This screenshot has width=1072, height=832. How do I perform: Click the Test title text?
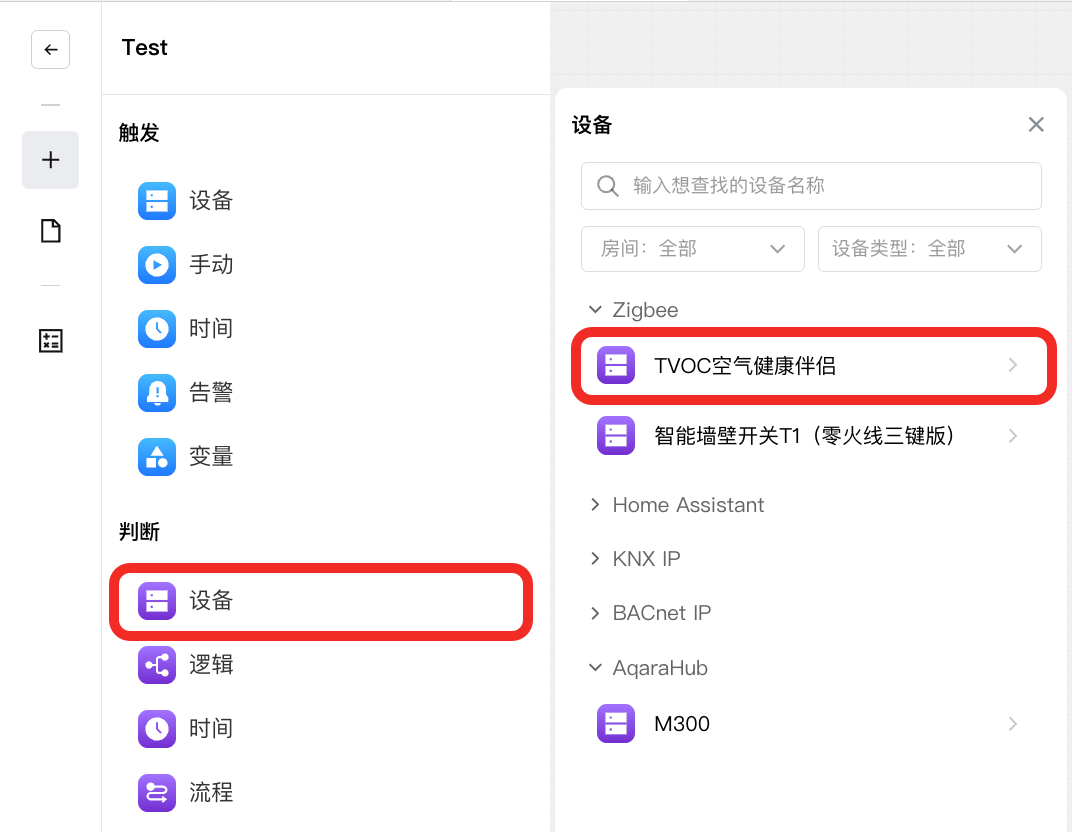[x=144, y=48]
